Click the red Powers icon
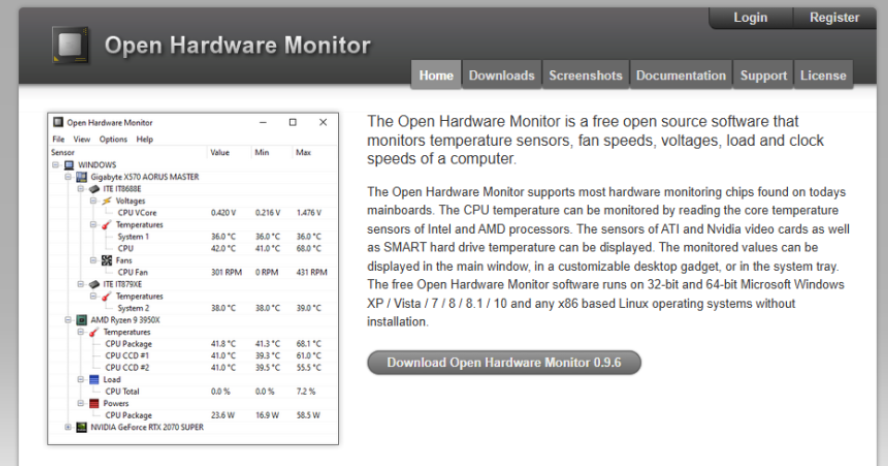The height and width of the screenshot is (466, 888). coord(94,403)
